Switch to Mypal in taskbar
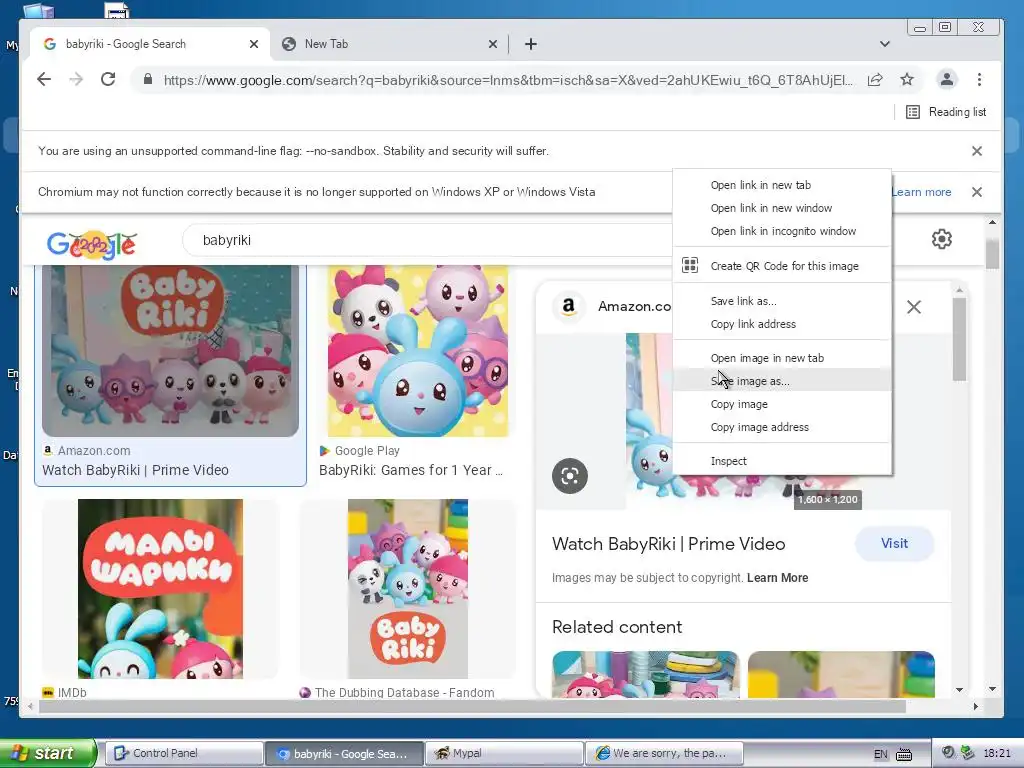The height and width of the screenshot is (768, 1024). [504, 754]
